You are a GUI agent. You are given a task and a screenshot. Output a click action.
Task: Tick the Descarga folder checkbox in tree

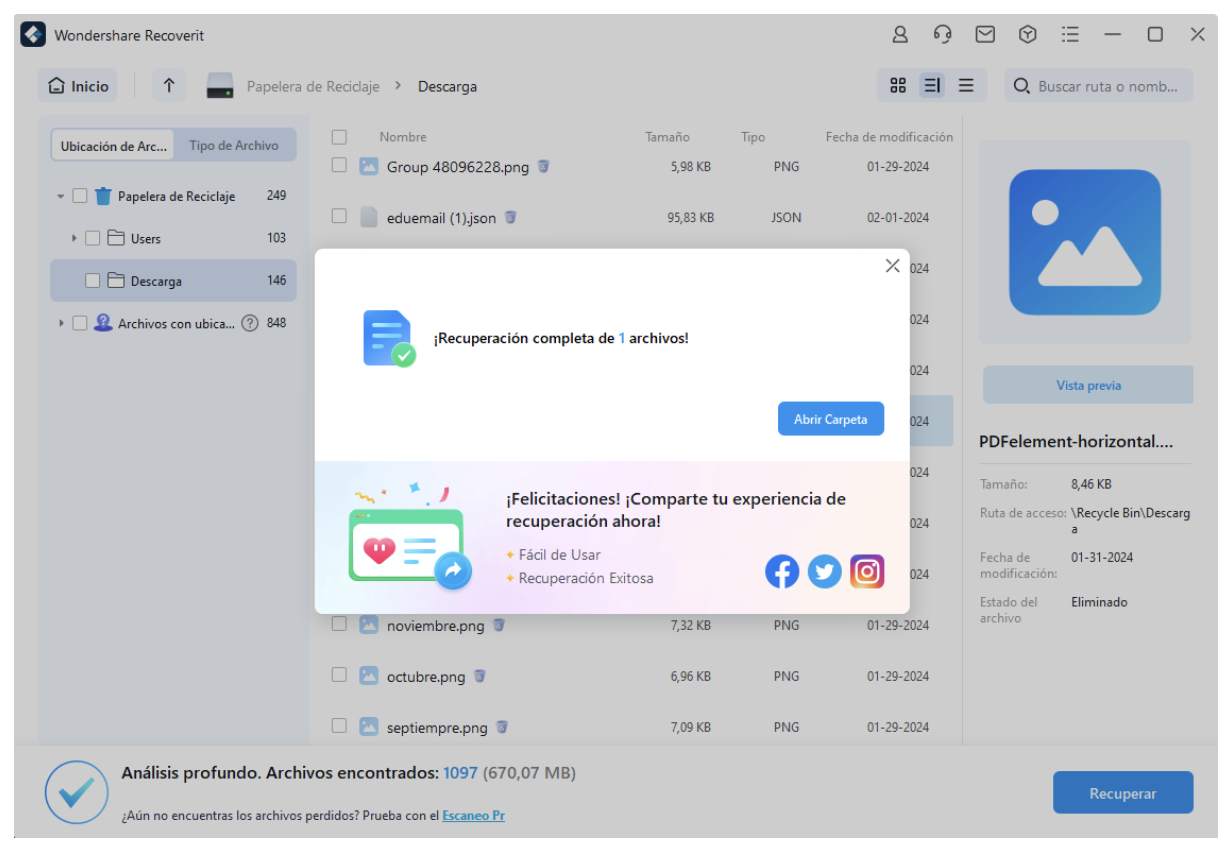(92, 281)
